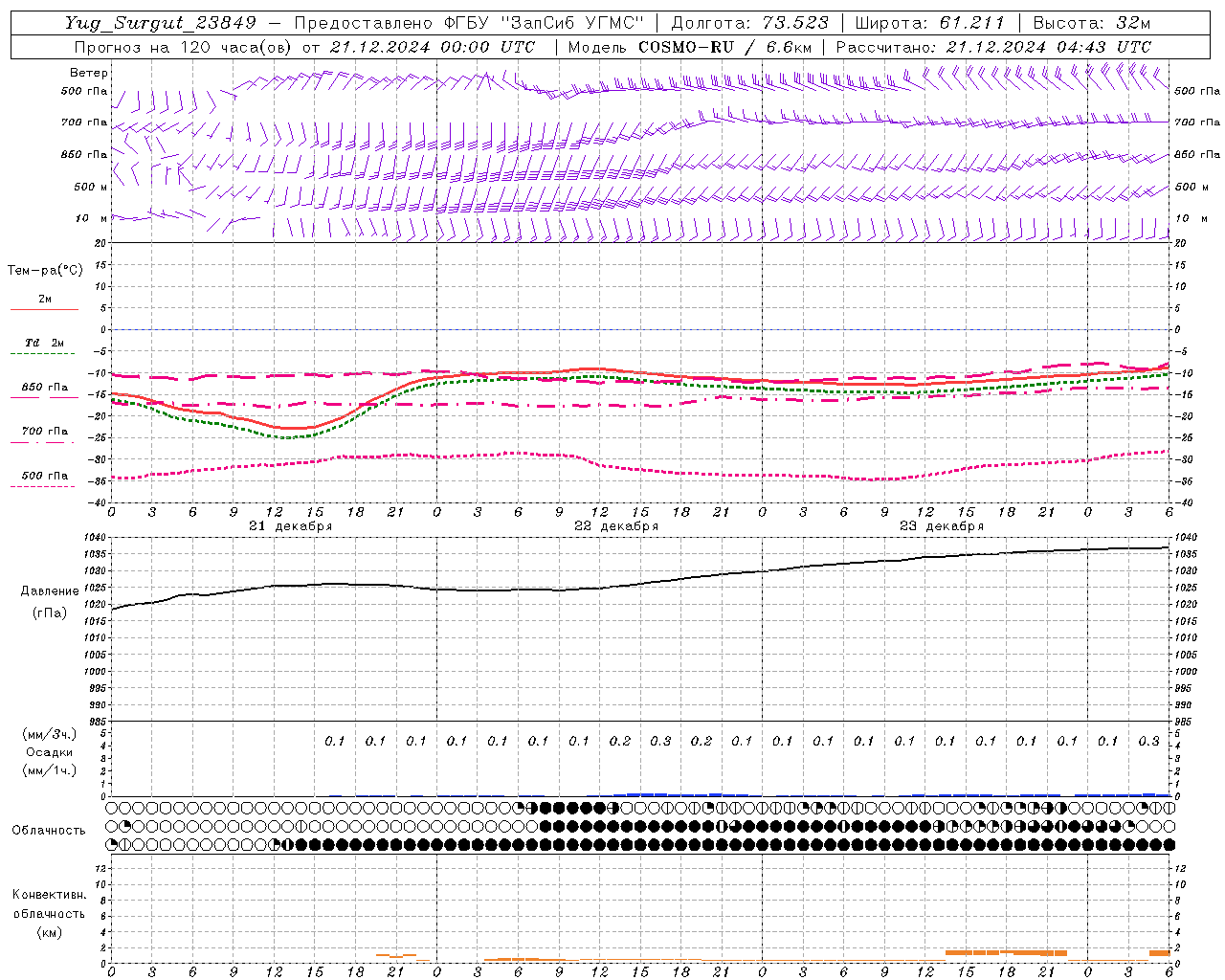Click the Высота: 32м header value
1225x980 pixels.
[x=1092, y=23]
